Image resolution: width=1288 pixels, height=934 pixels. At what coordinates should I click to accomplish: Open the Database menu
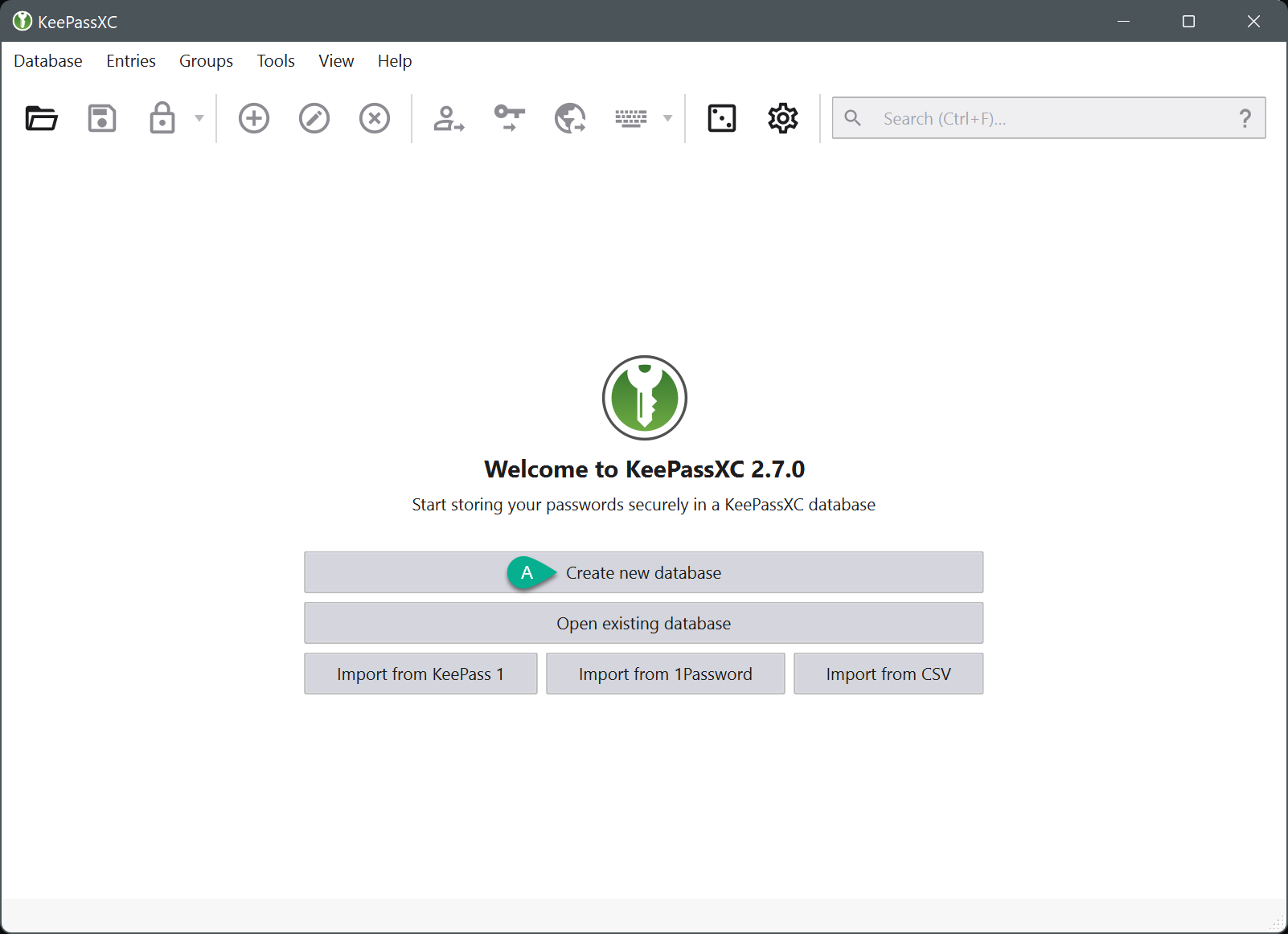pos(48,61)
